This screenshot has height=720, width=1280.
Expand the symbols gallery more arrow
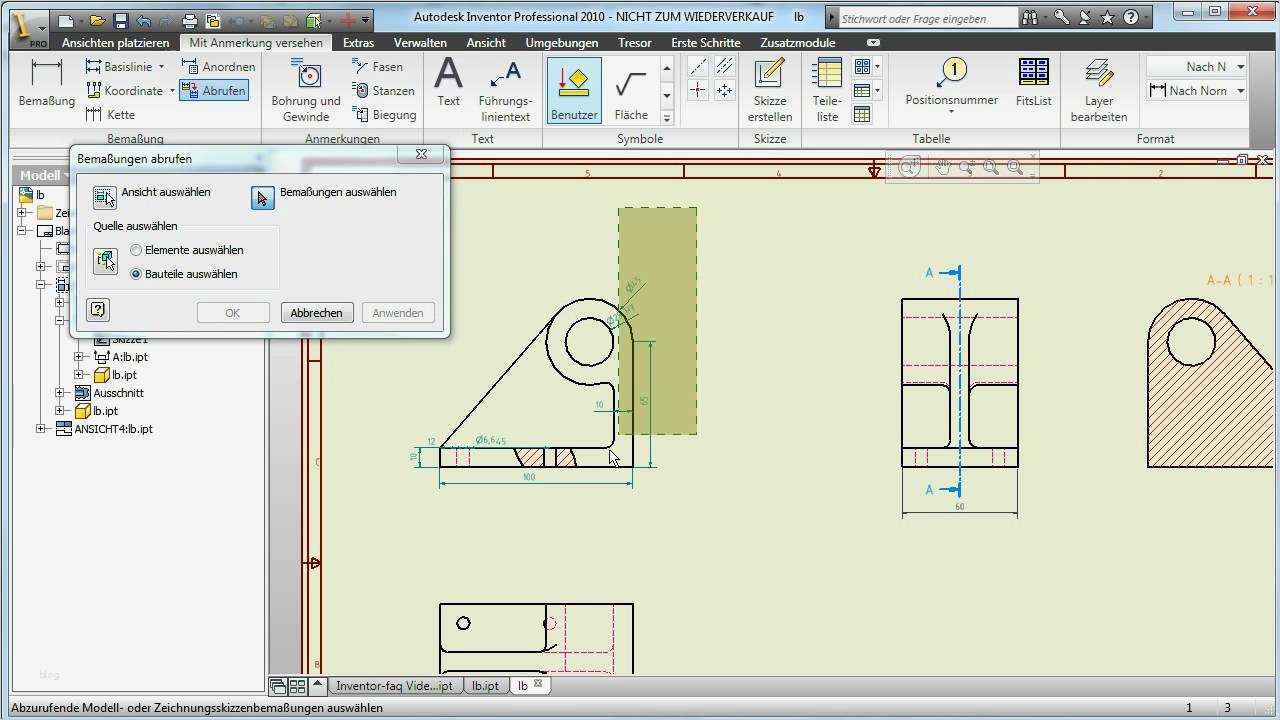pos(667,118)
